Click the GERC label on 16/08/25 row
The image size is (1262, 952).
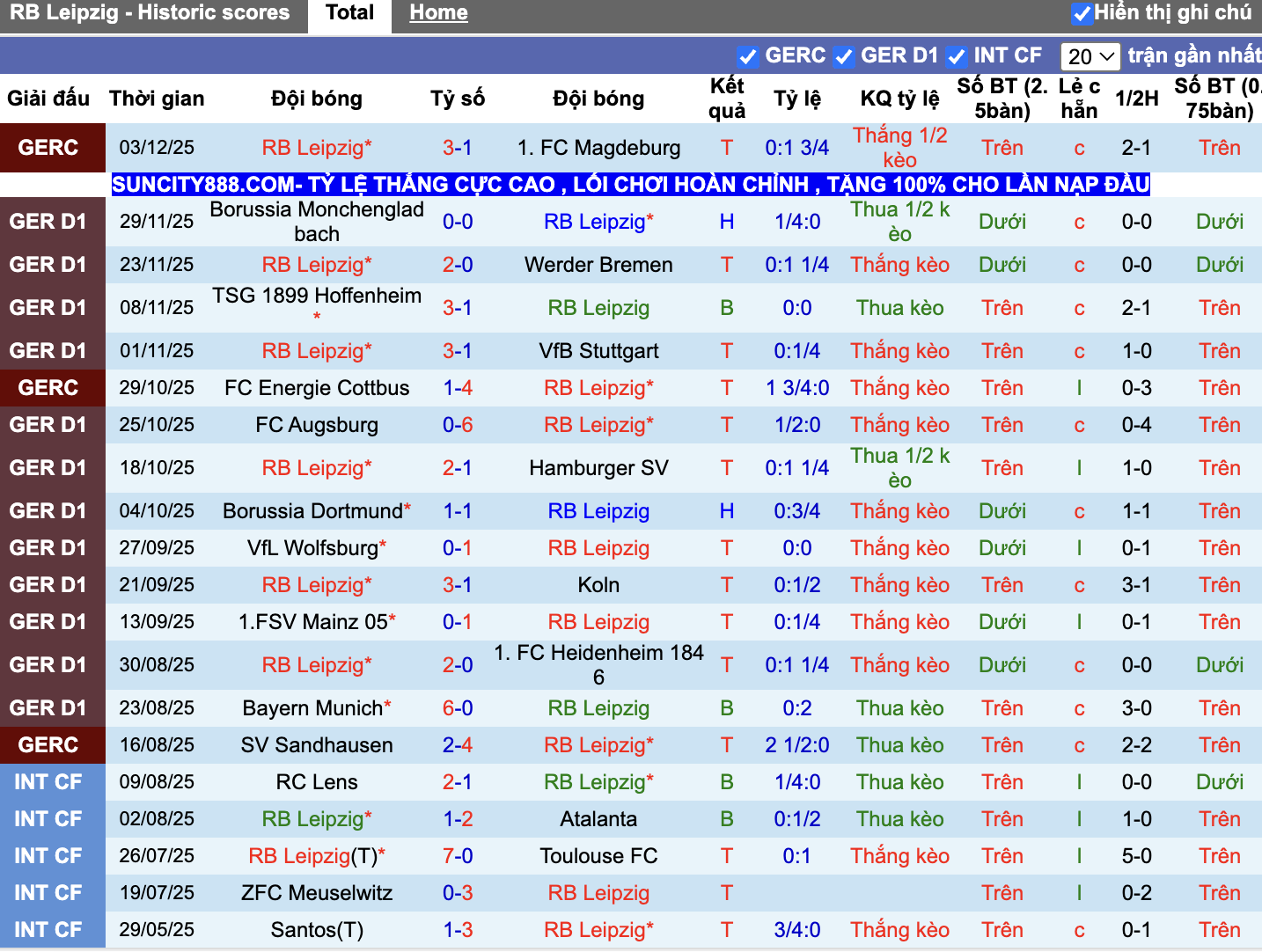[48, 745]
